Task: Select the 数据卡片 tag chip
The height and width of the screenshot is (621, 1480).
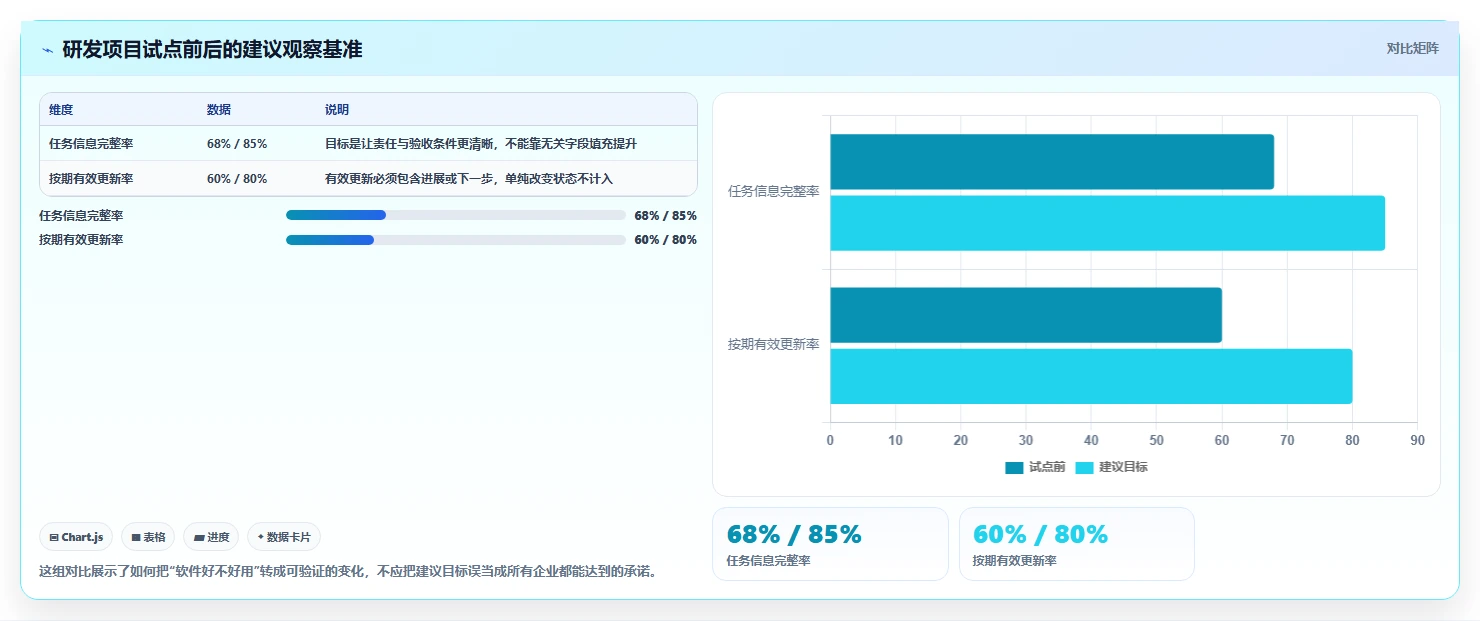Action: tap(284, 537)
